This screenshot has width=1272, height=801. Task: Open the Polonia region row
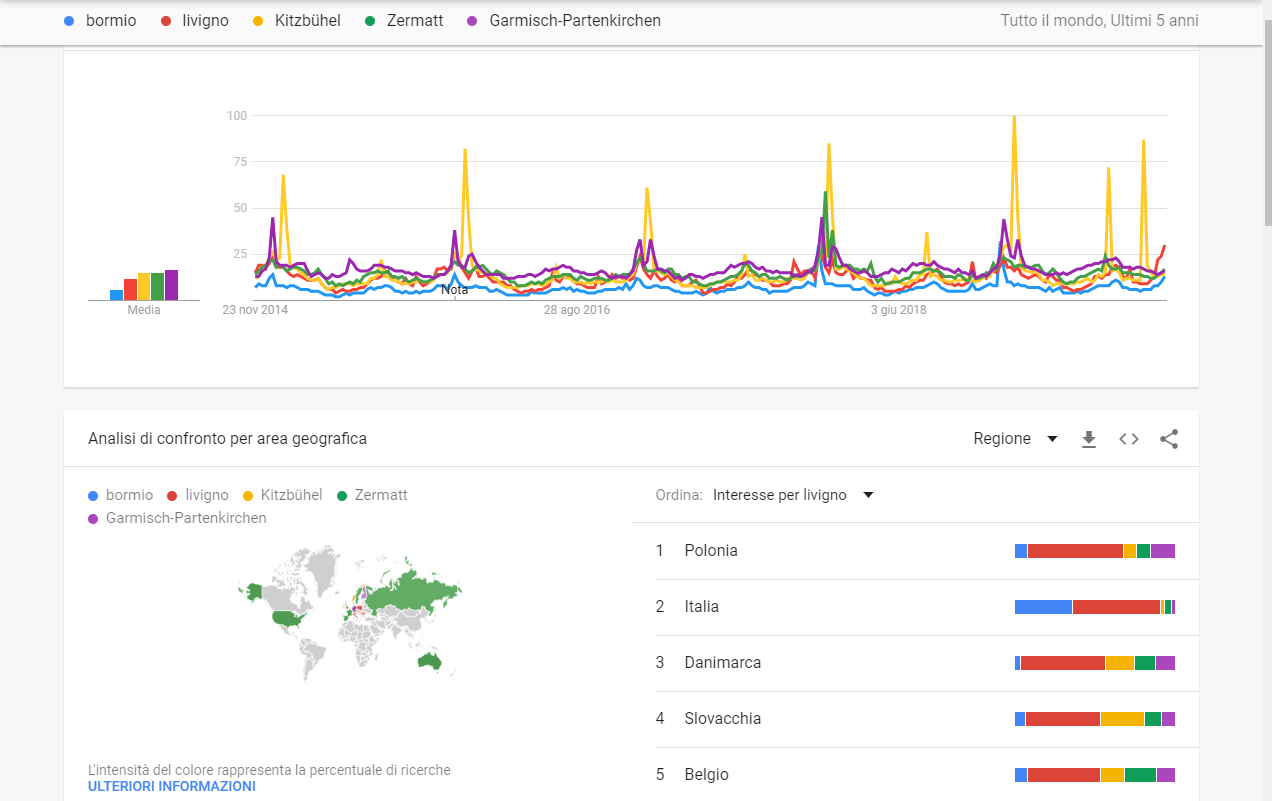tap(915, 551)
